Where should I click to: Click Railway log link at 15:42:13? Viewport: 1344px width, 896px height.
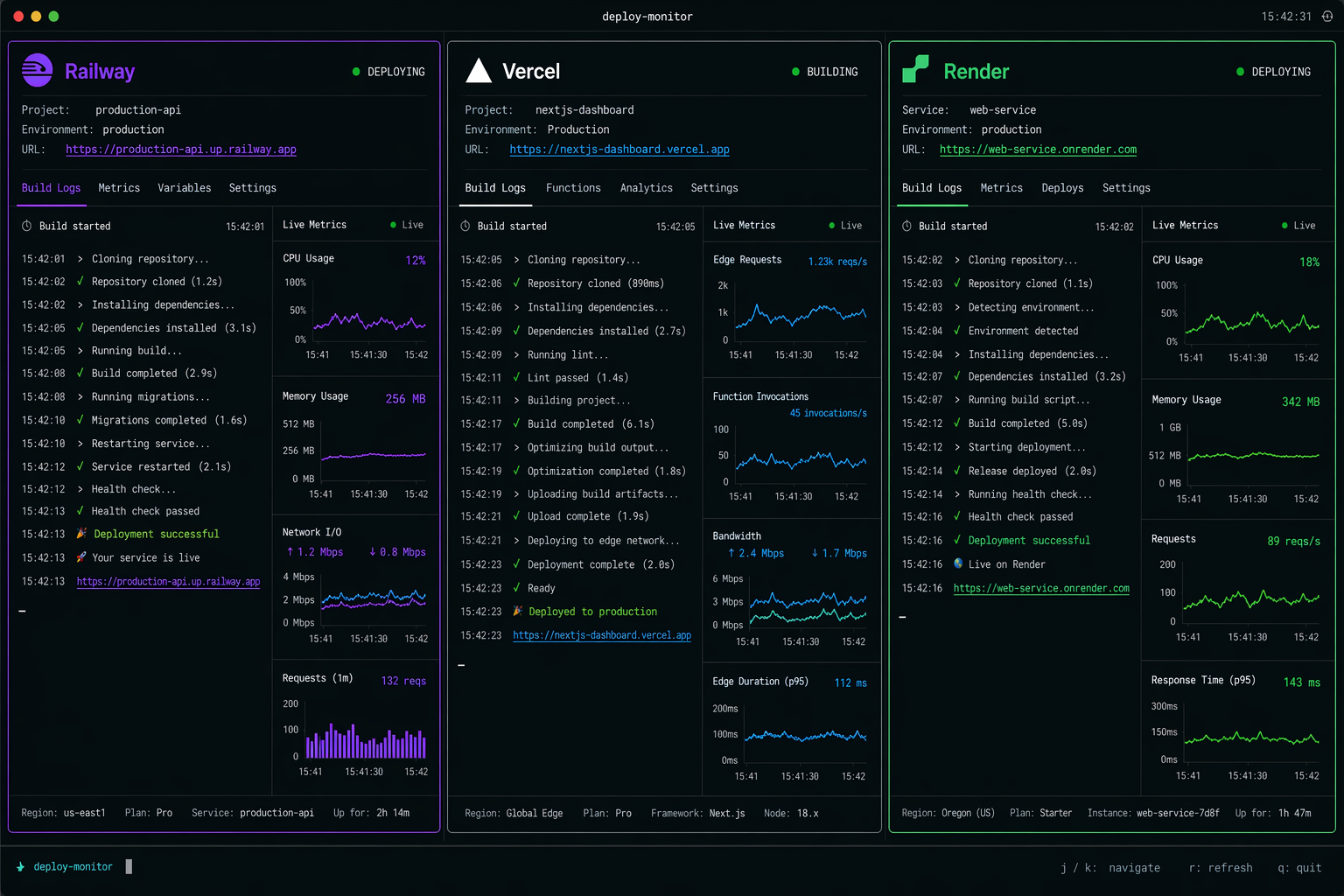click(168, 581)
